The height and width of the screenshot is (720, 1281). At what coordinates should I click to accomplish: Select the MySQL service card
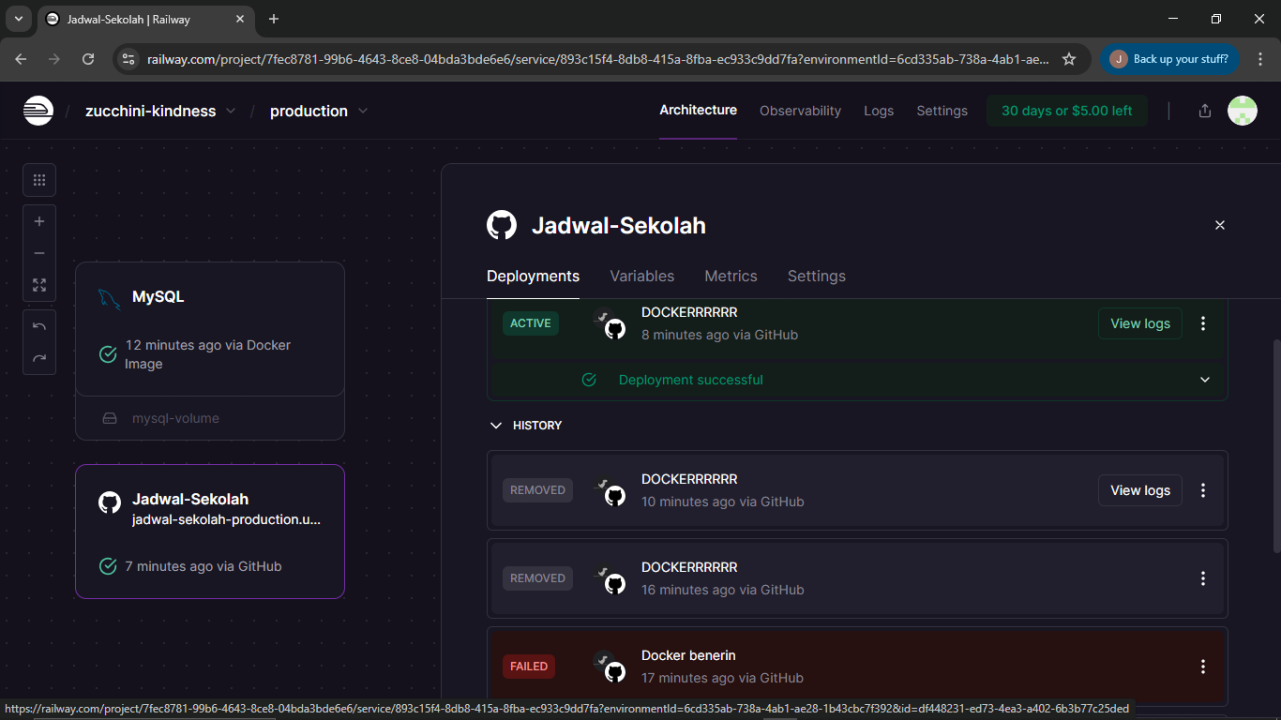[x=210, y=329]
